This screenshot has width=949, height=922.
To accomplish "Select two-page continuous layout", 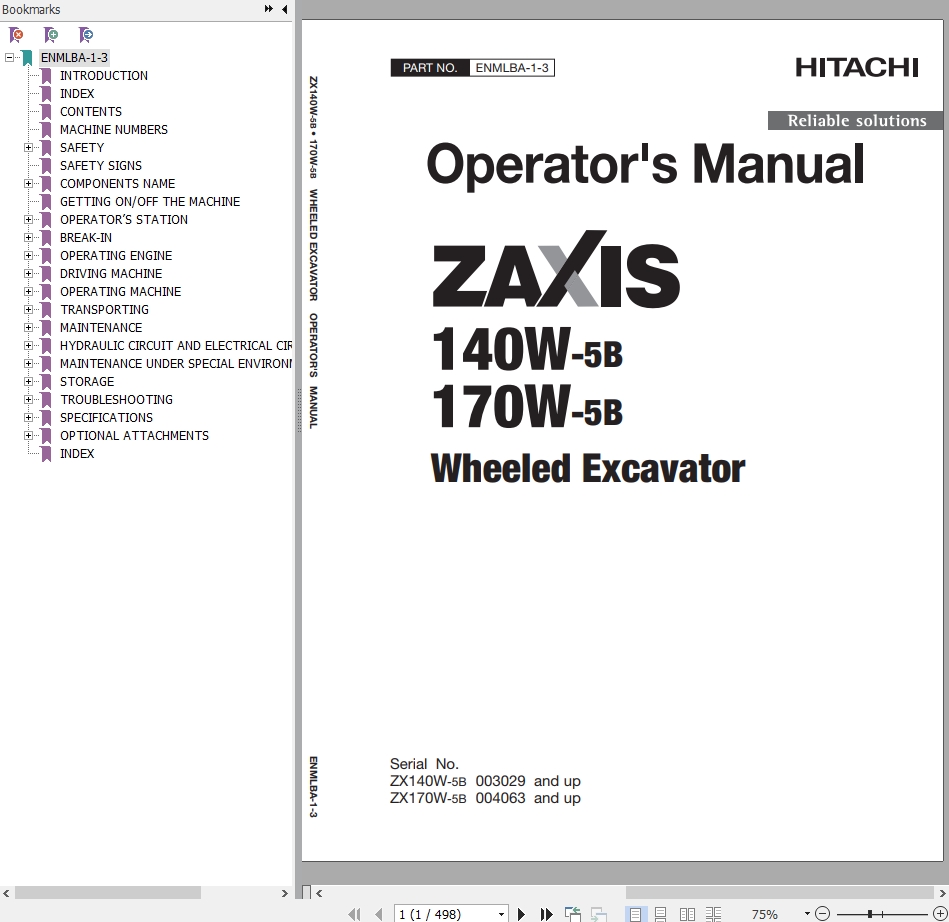I will (x=714, y=914).
